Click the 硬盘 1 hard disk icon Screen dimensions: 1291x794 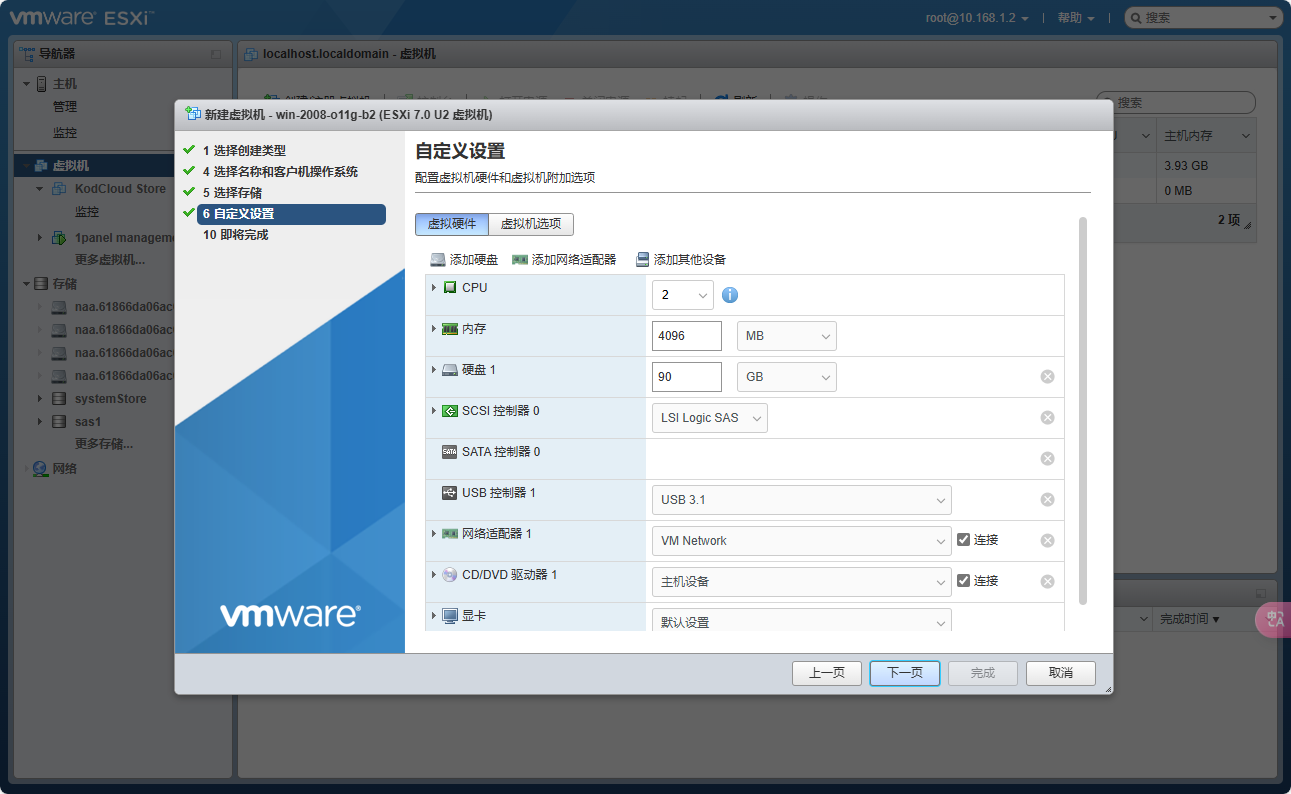pos(450,370)
